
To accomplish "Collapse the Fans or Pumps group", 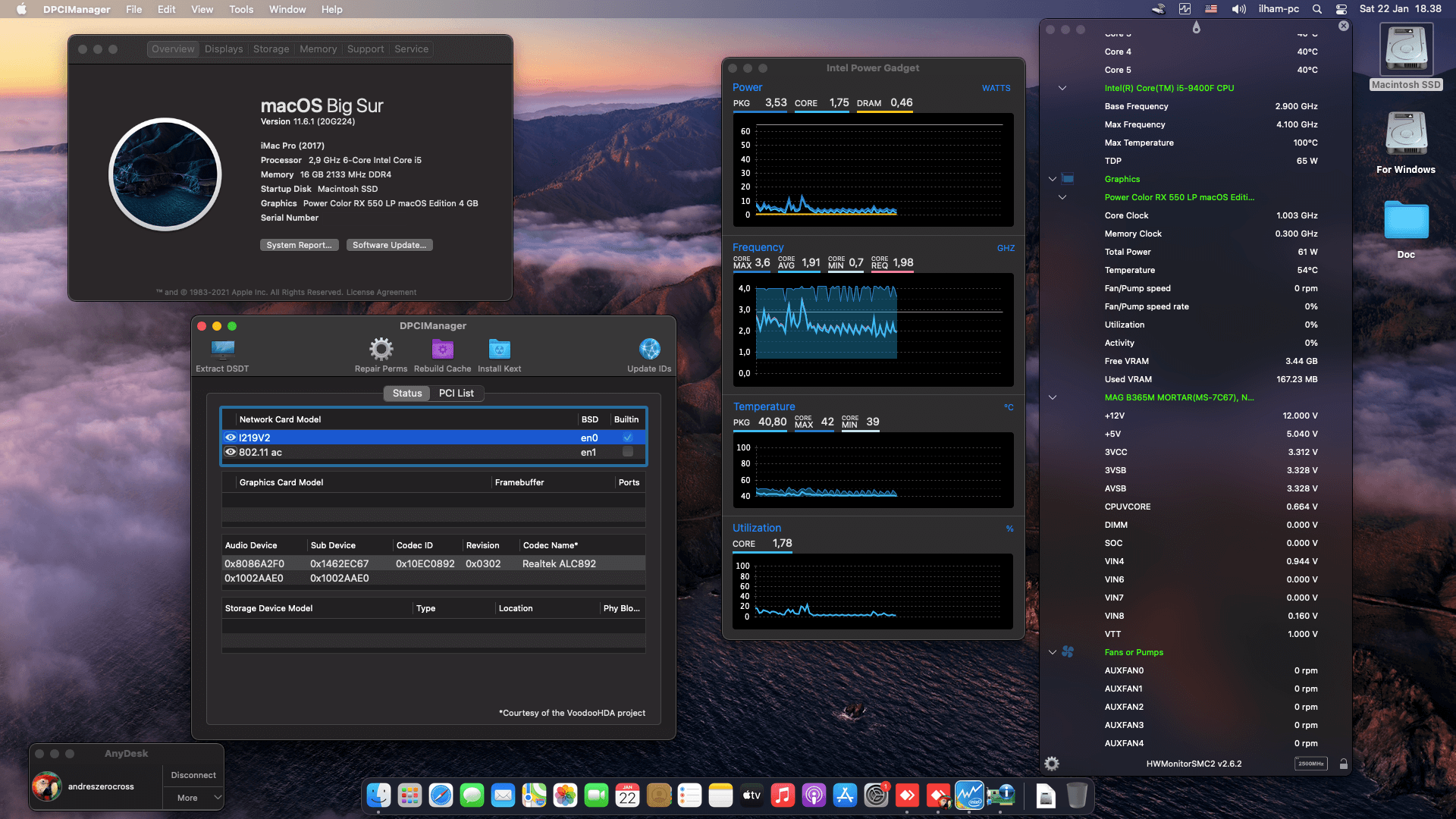I will 1053,652.
